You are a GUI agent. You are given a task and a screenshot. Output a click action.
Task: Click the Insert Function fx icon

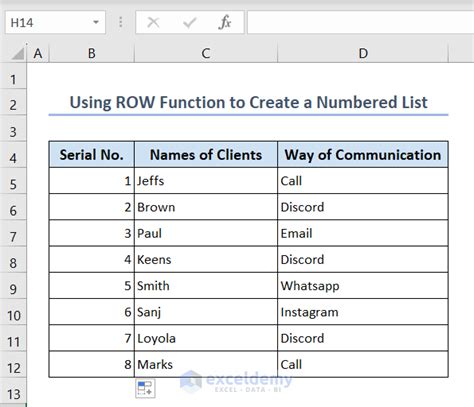tap(225, 23)
